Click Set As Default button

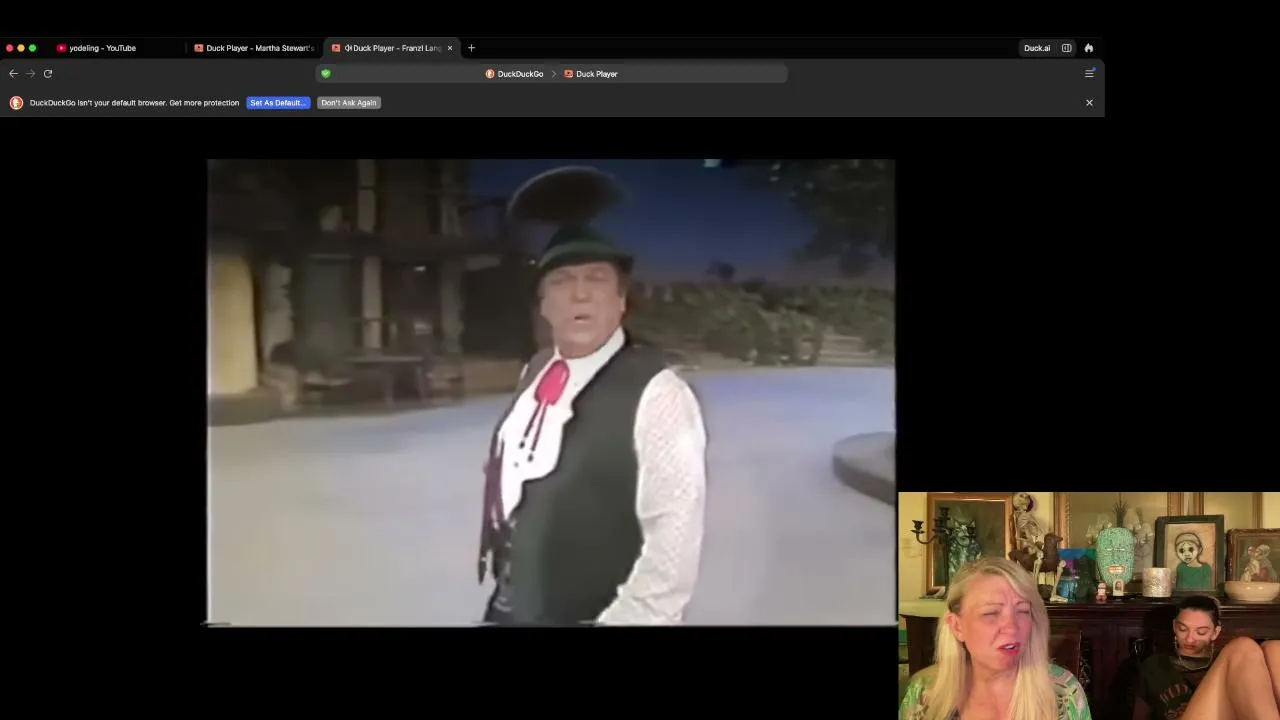(278, 103)
